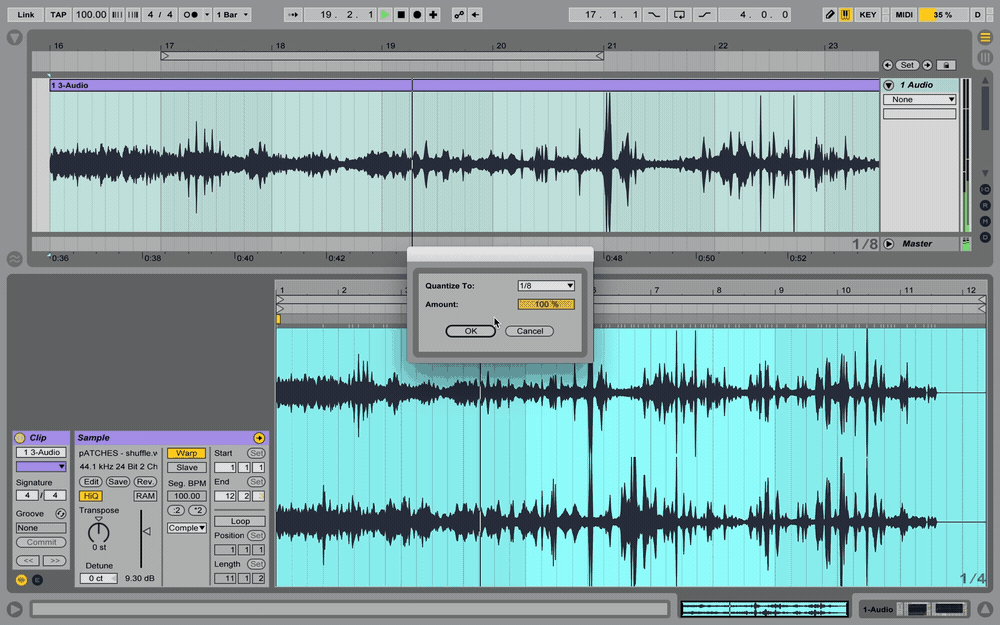Click the TAP tempo button
The width and height of the screenshot is (1000, 625).
[x=59, y=15]
